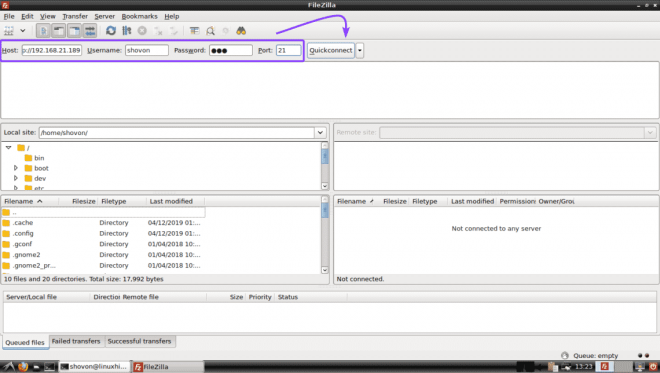Collapse the root / folder in the tree
660x373 pixels.
(x=8, y=148)
